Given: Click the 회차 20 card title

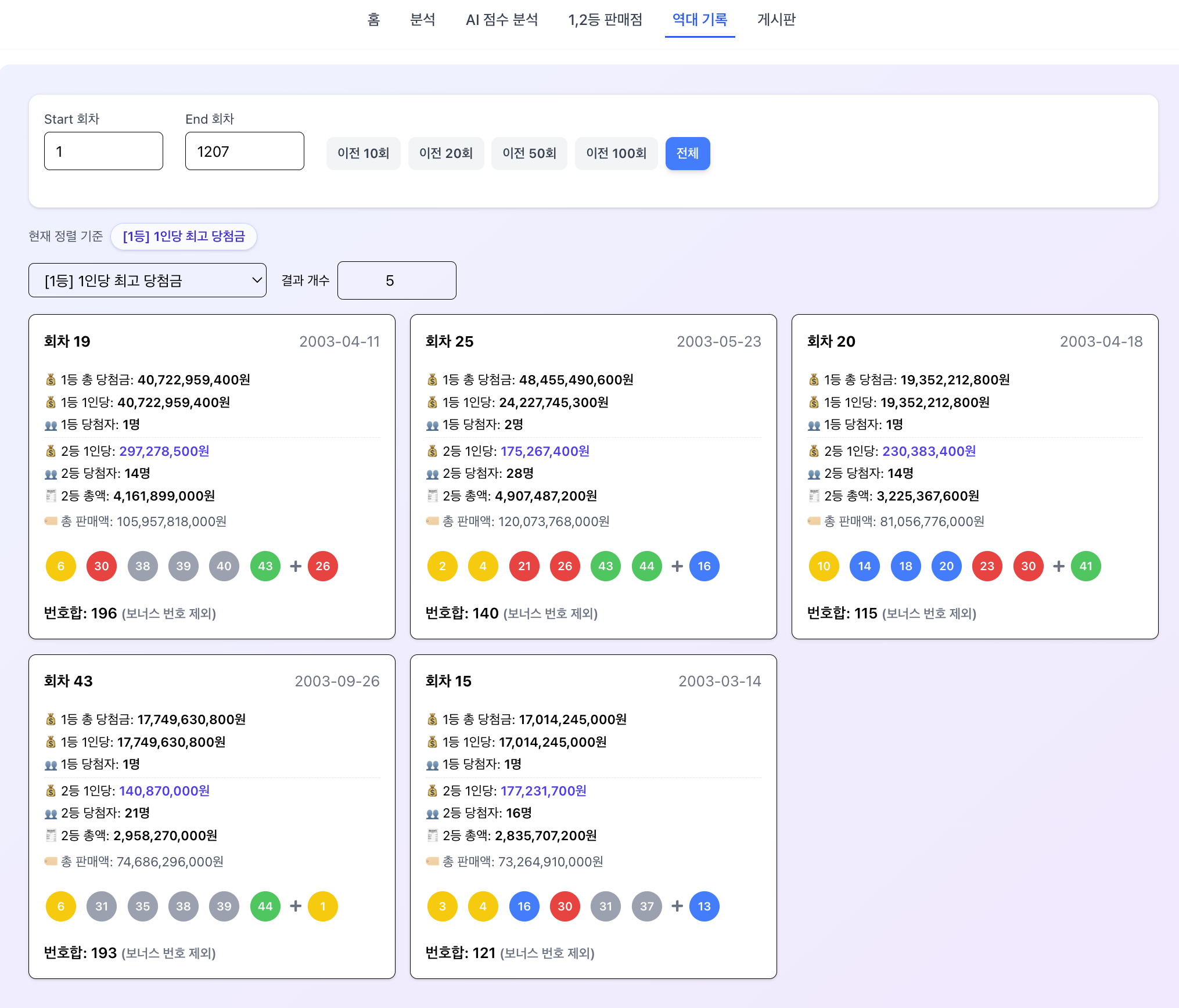Looking at the screenshot, I should click(x=831, y=341).
